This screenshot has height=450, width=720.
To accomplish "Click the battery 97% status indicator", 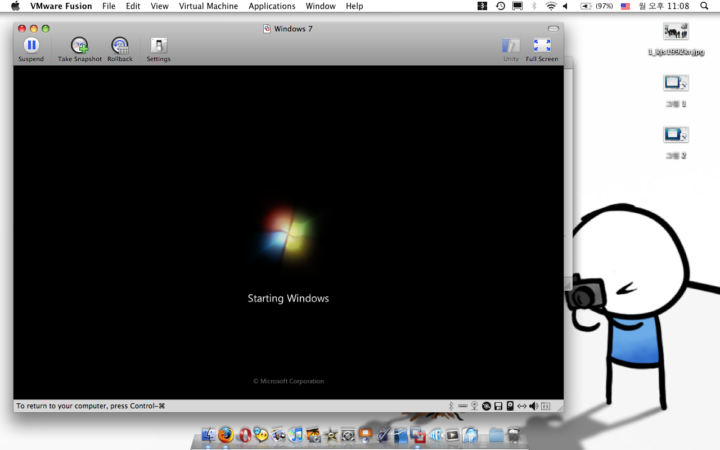I will (596, 6).
